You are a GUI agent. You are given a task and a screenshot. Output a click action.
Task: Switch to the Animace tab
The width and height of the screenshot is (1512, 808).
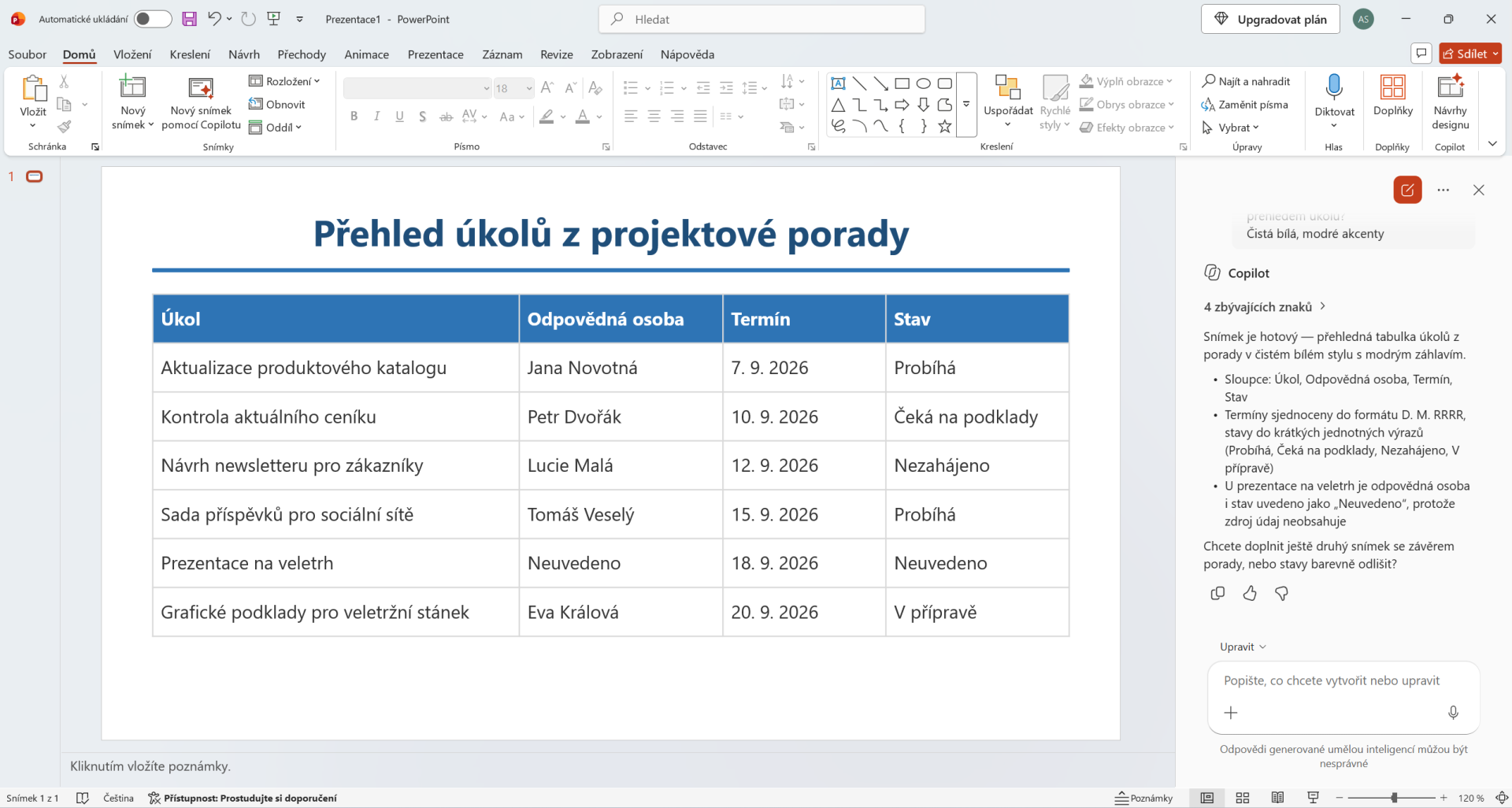(x=366, y=54)
